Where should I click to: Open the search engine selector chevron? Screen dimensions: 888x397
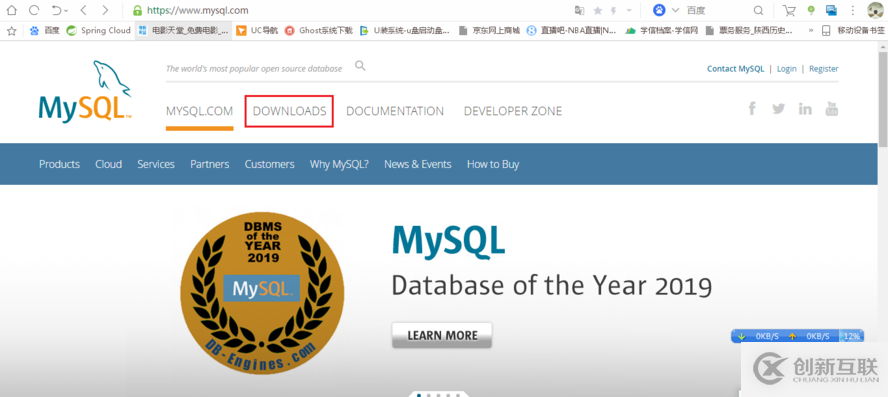[675, 10]
